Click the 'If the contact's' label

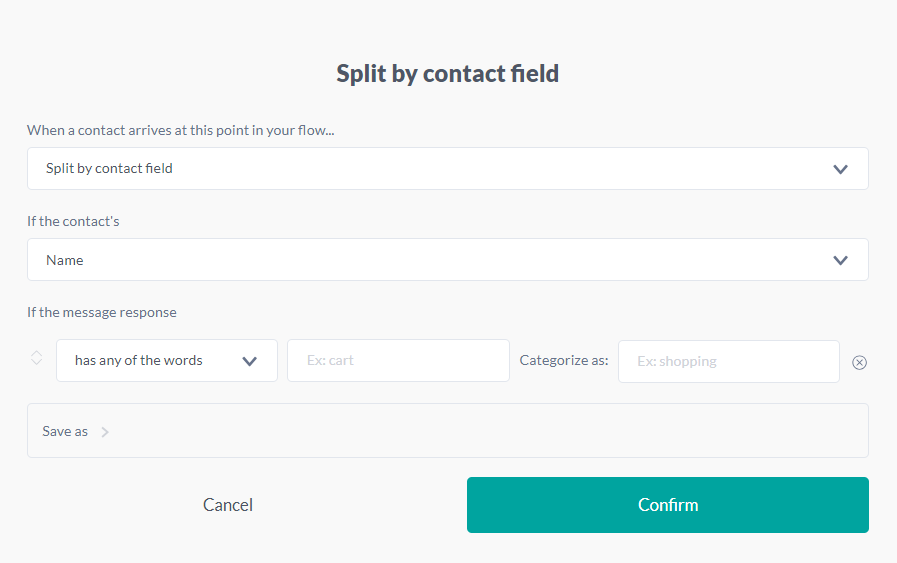tap(73, 221)
